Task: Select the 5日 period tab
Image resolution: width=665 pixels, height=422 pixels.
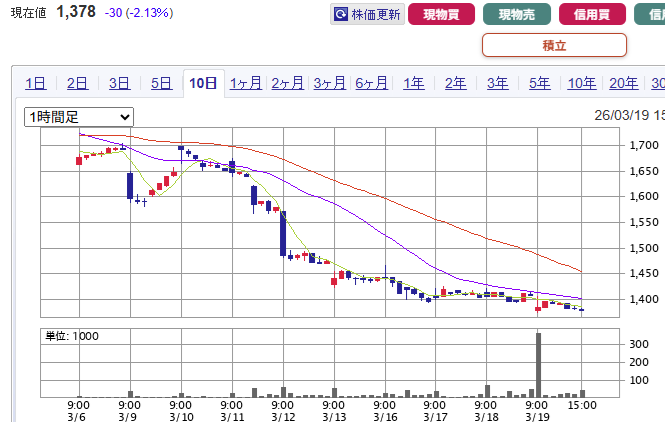Action: (x=161, y=83)
